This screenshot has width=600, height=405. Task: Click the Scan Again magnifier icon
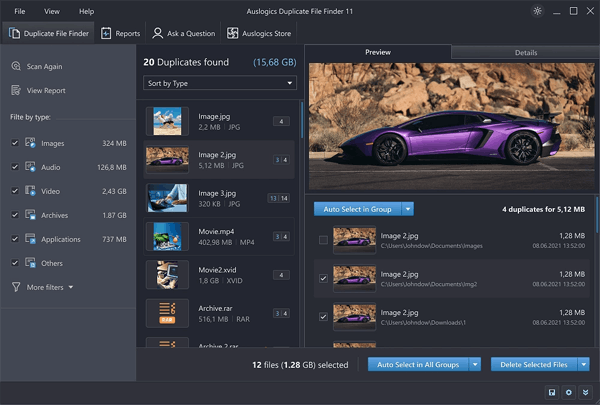click(16, 66)
